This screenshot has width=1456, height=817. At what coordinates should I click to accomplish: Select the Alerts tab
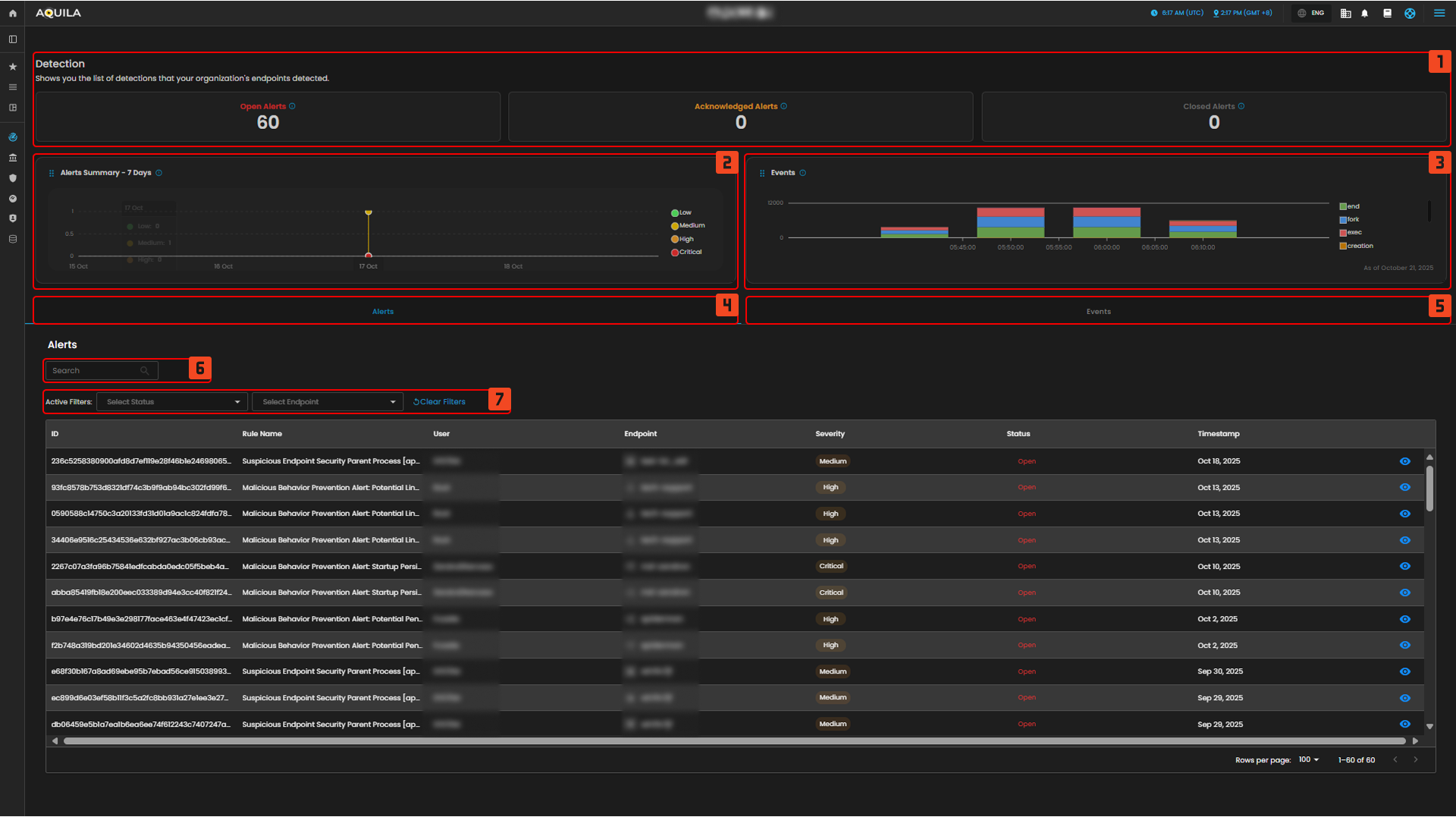click(x=383, y=312)
